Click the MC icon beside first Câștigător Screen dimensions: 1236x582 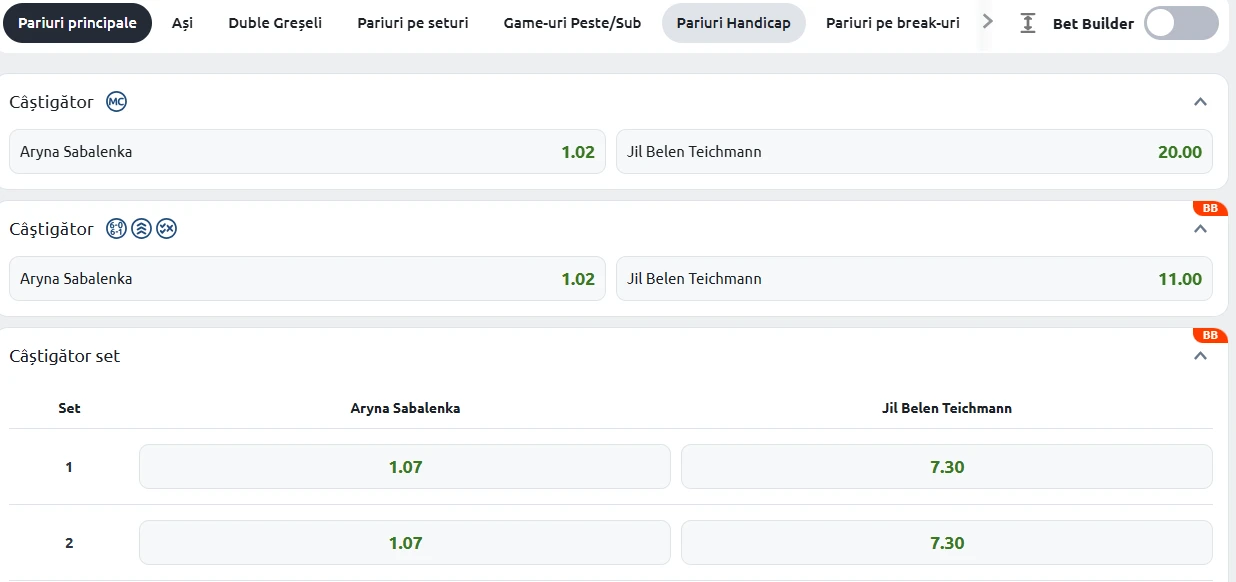click(117, 102)
